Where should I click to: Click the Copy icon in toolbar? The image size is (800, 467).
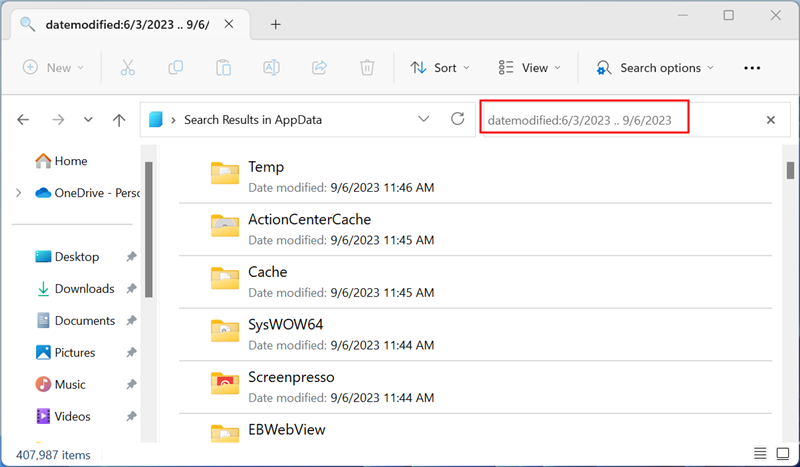175,68
